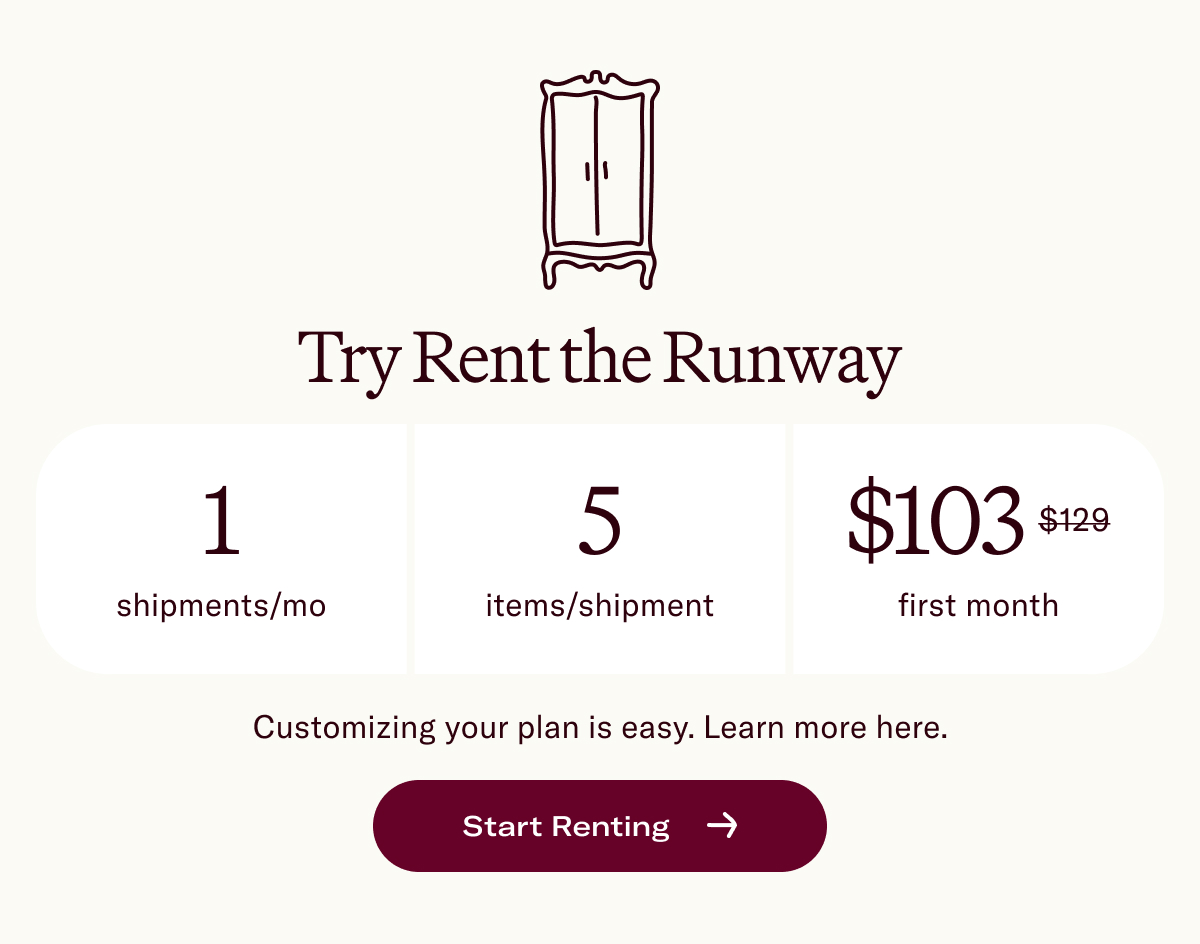Screen dimensions: 1200x944
Task: Select the 5 items/shipment card
Action: (x=598, y=548)
